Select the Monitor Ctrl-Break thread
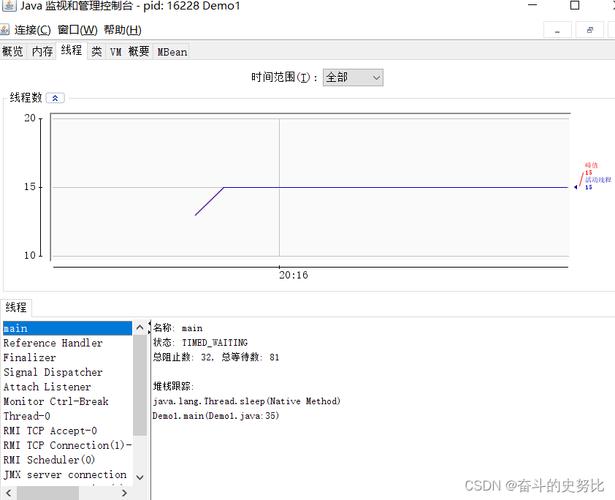Viewport: 615px width, 500px height. pyautogui.click(x=67, y=402)
